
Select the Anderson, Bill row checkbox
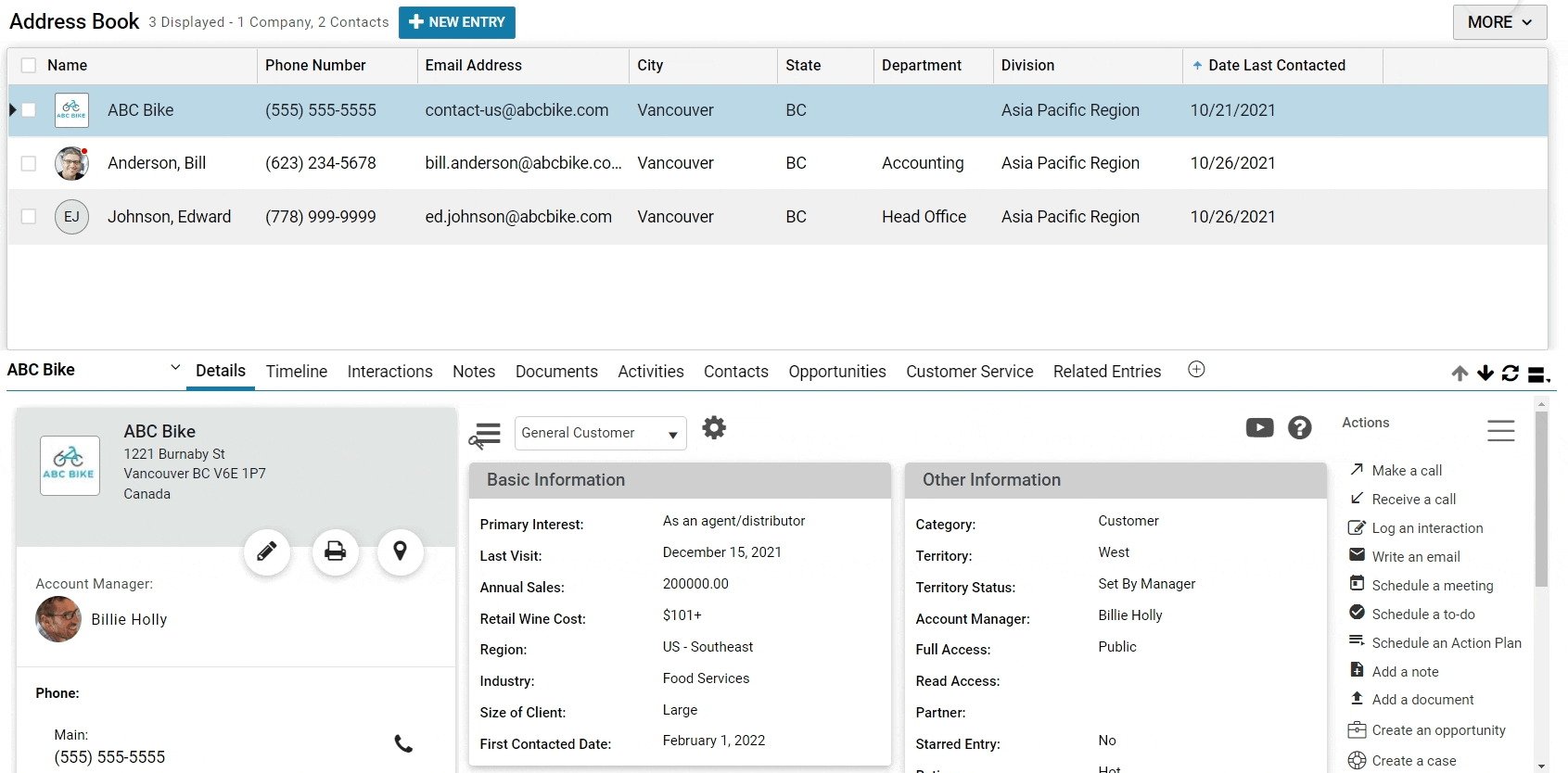coord(29,164)
